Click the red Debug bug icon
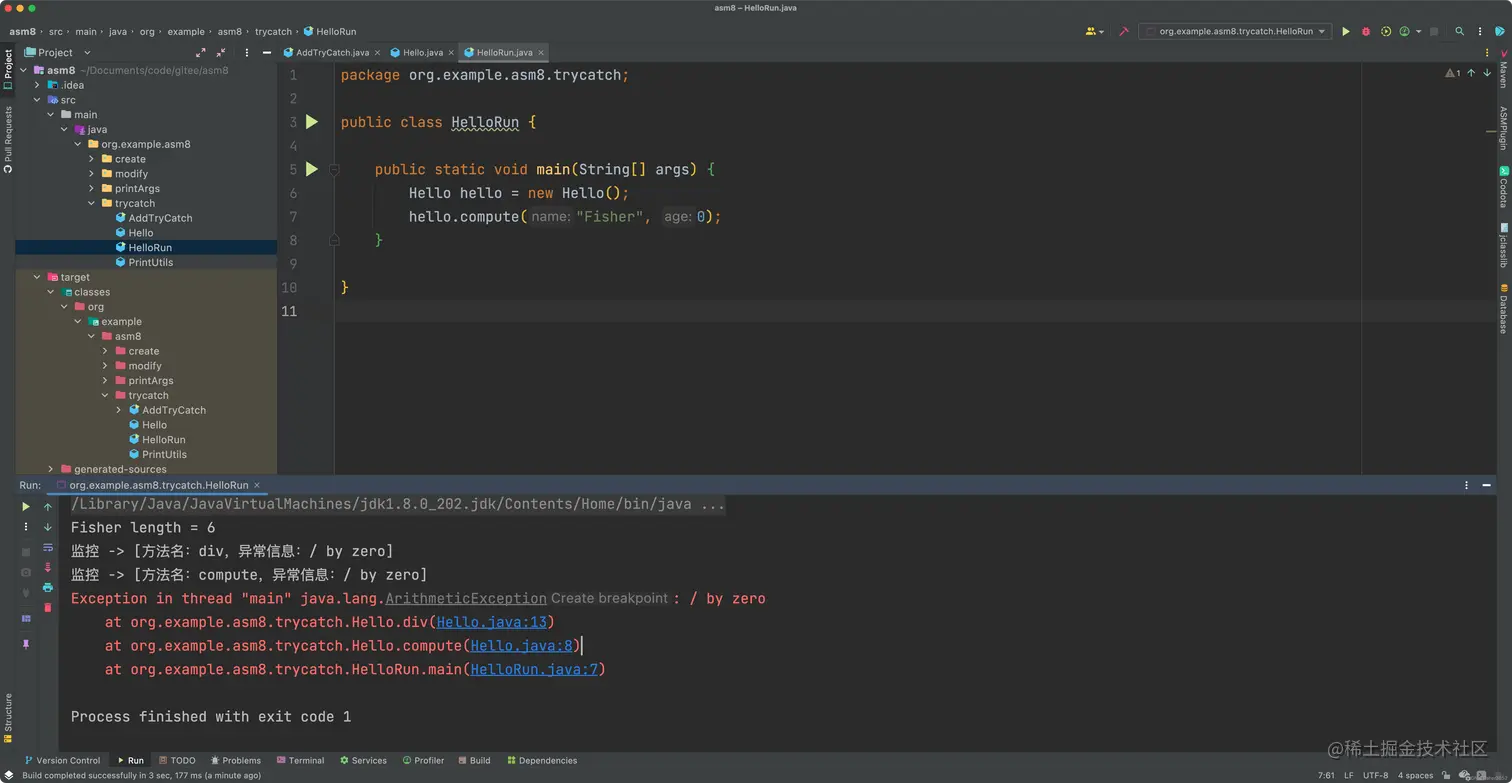The width and height of the screenshot is (1512, 783). [x=1366, y=32]
